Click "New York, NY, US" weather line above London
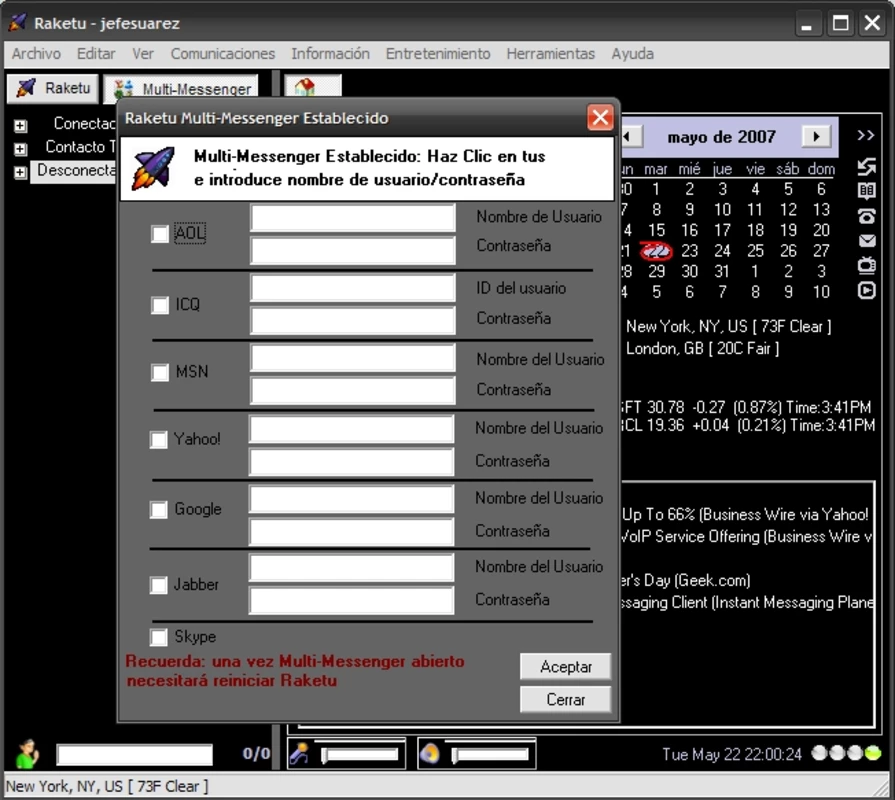 pyautogui.click(x=728, y=326)
